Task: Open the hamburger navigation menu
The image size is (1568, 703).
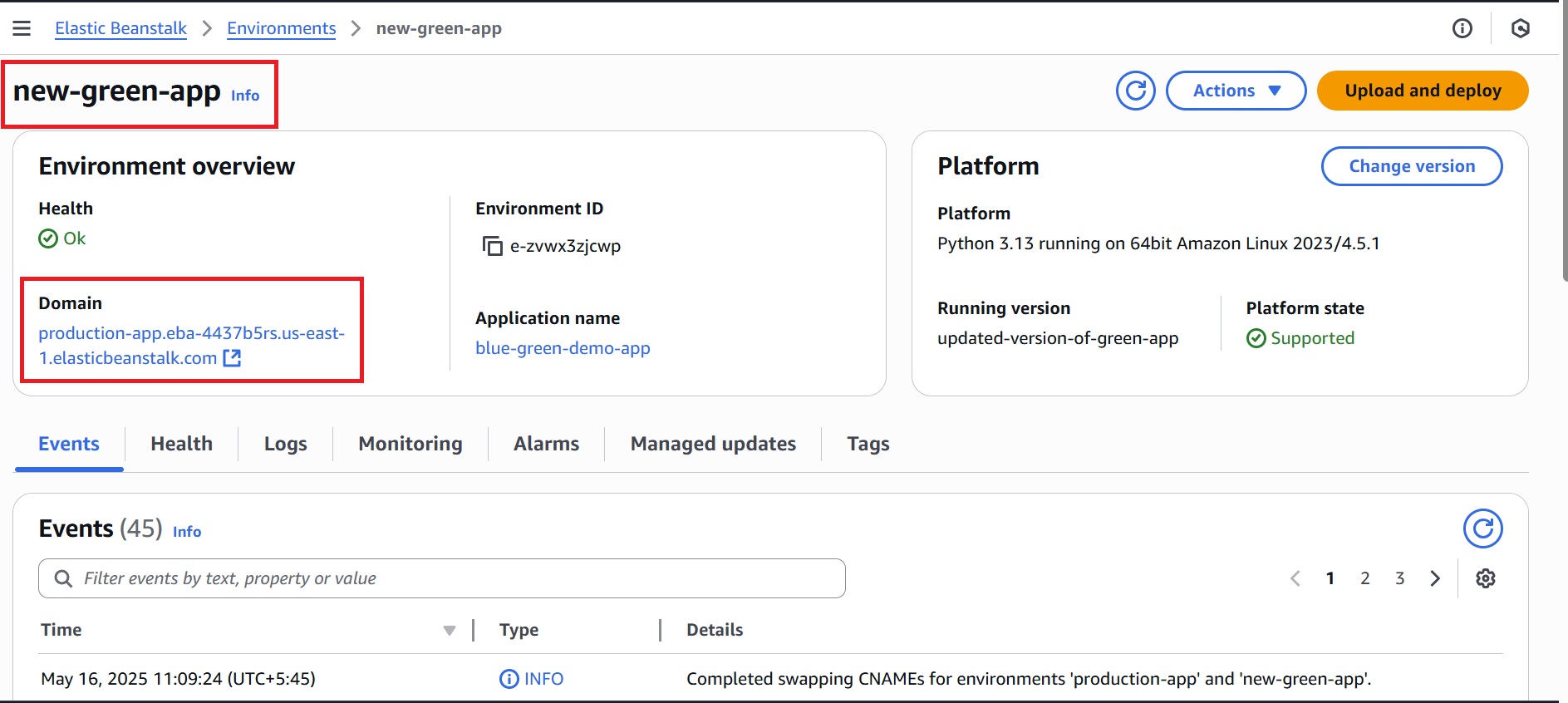Action: click(22, 28)
